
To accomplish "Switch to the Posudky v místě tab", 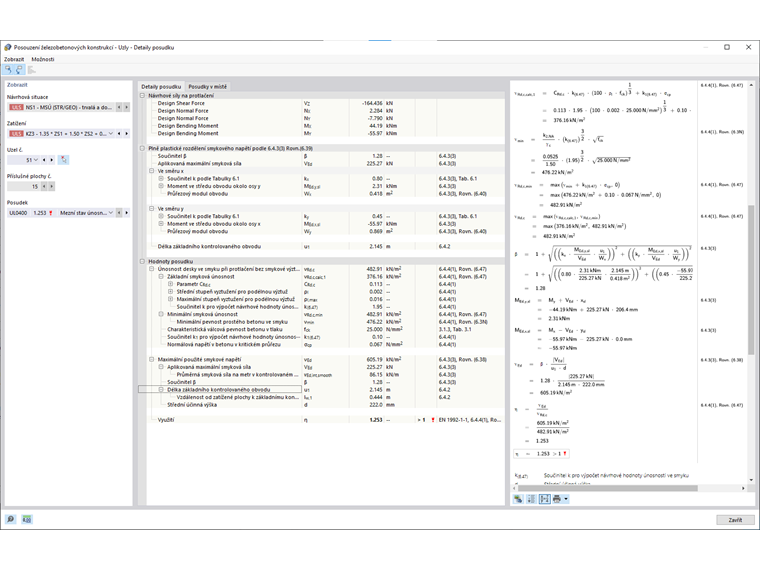I will click(x=207, y=86).
